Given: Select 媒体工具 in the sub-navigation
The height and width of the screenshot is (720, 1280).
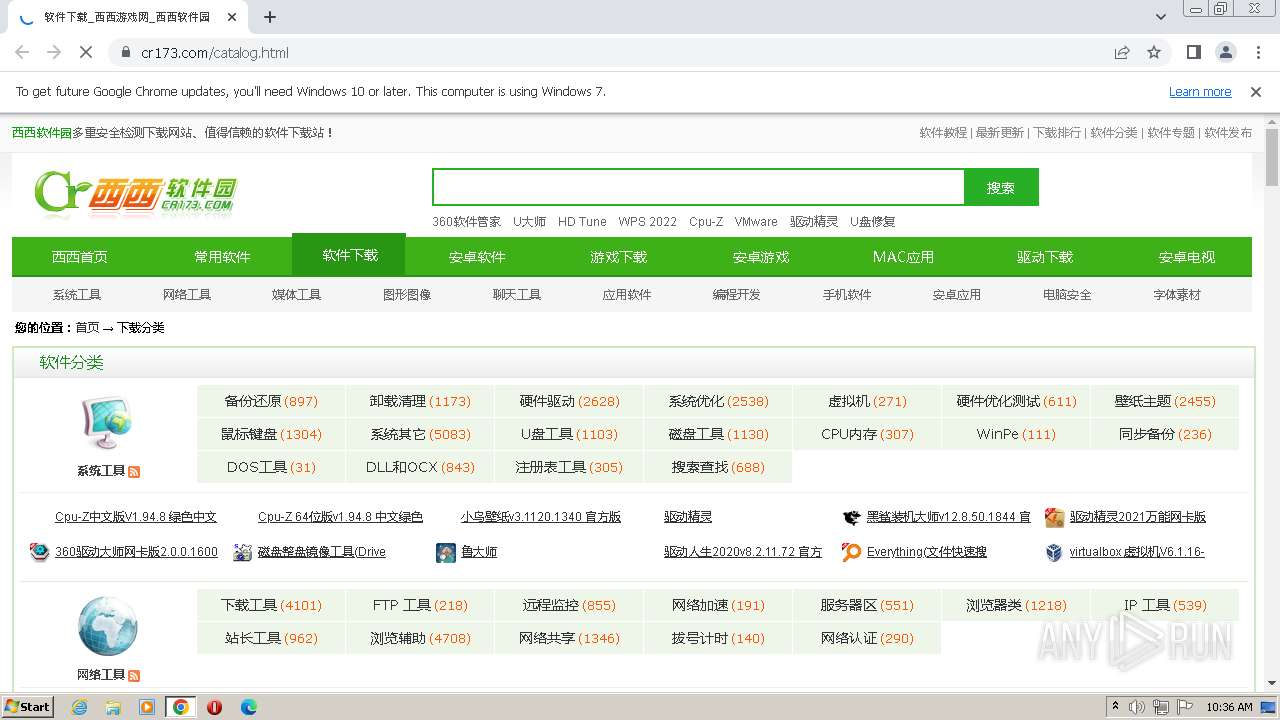Looking at the screenshot, I should coord(297,295).
